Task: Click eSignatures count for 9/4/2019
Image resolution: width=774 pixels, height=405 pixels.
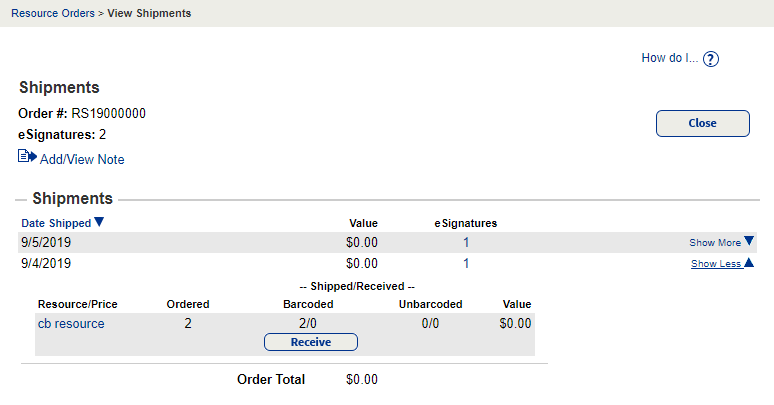Action: click(465, 264)
